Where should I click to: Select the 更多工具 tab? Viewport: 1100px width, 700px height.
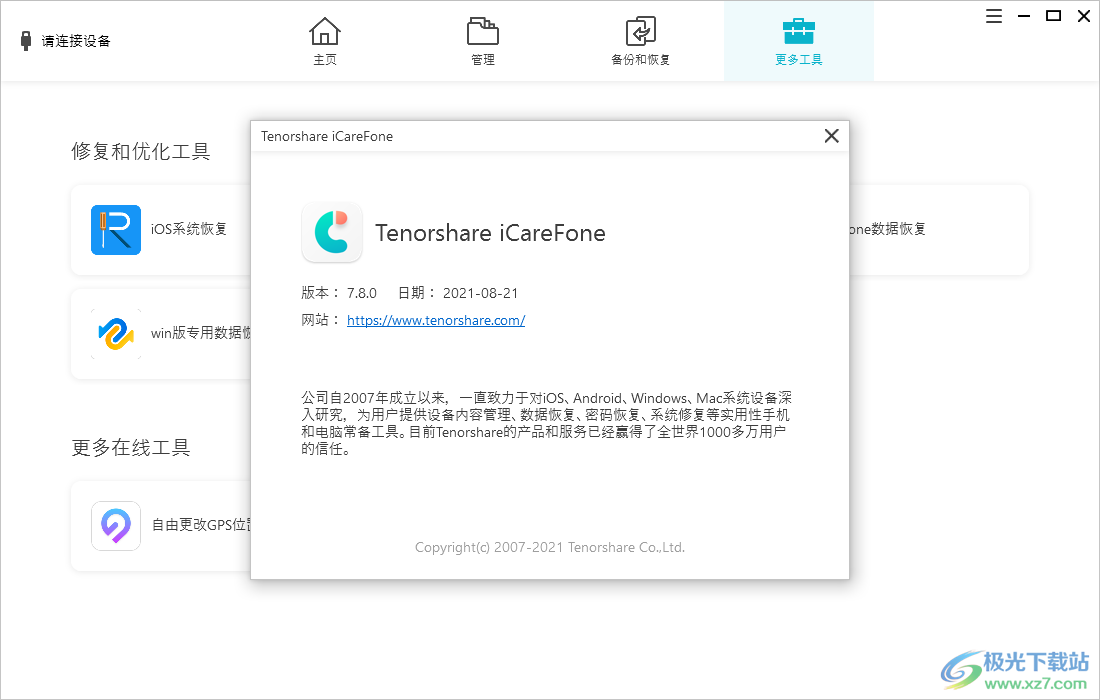(x=798, y=41)
